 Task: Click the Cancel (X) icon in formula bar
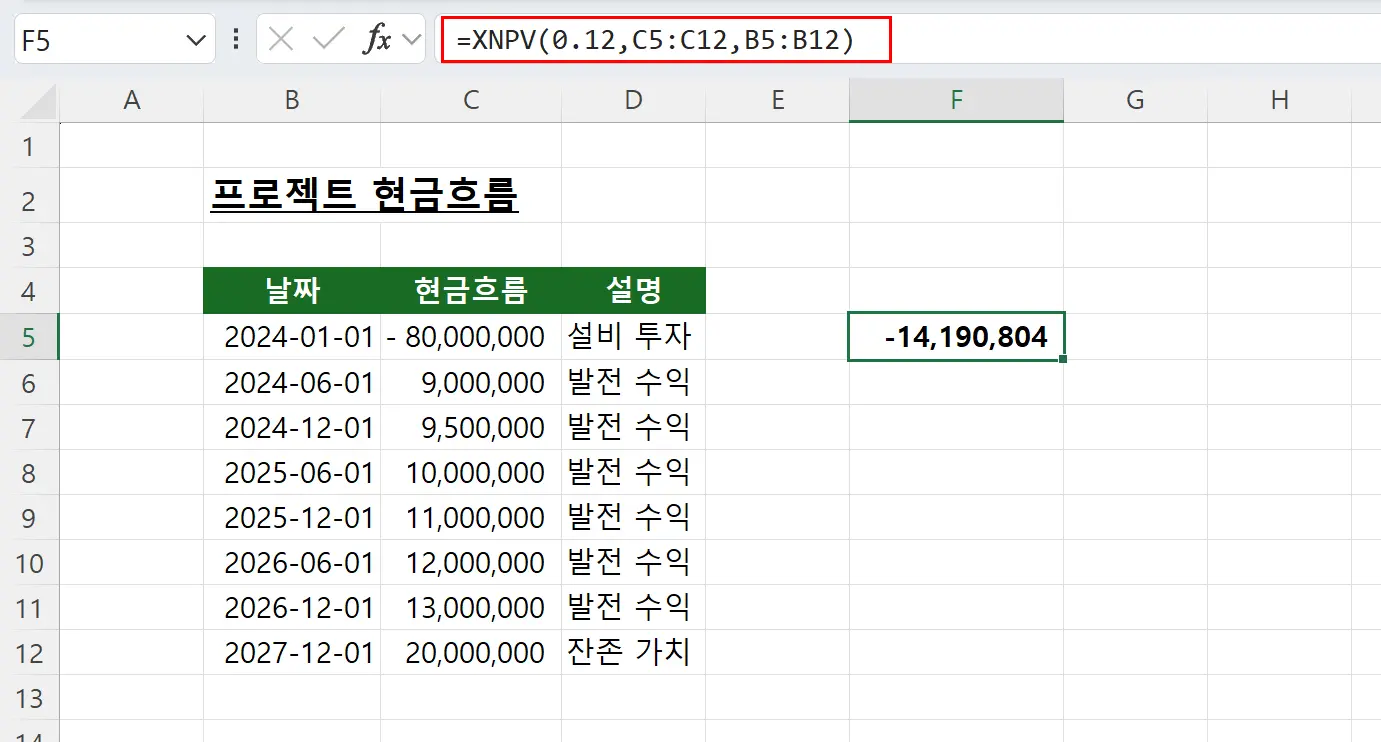pyautogui.click(x=283, y=39)
